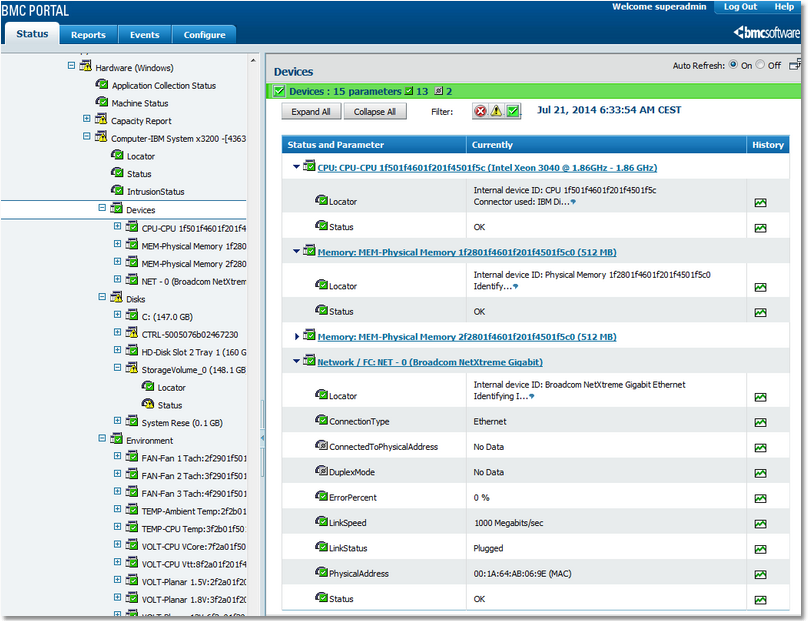
Task: Expand the second Physical Memory section
Action: click(x=296, y=337)
